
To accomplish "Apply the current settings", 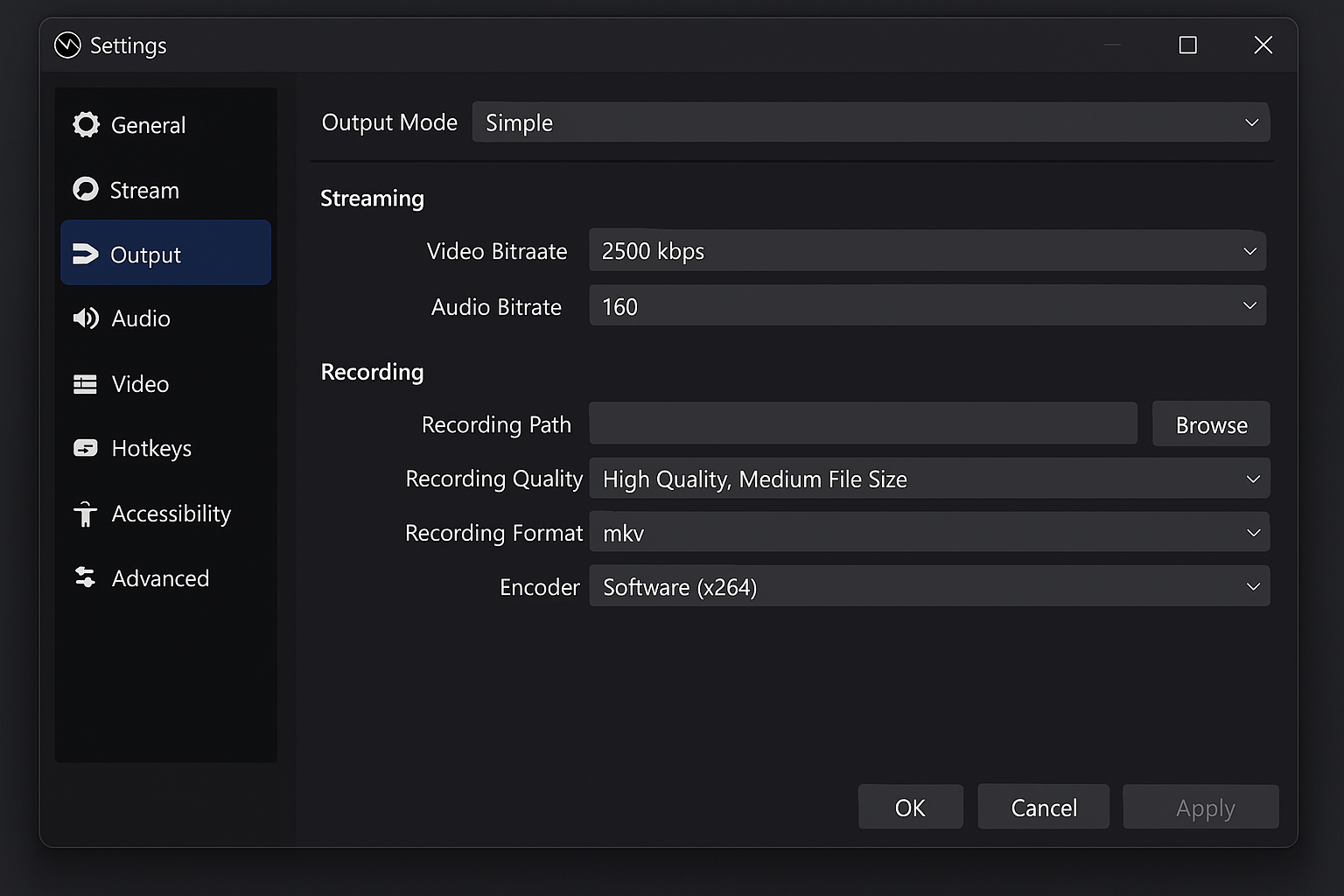I will coord(1200,807).
